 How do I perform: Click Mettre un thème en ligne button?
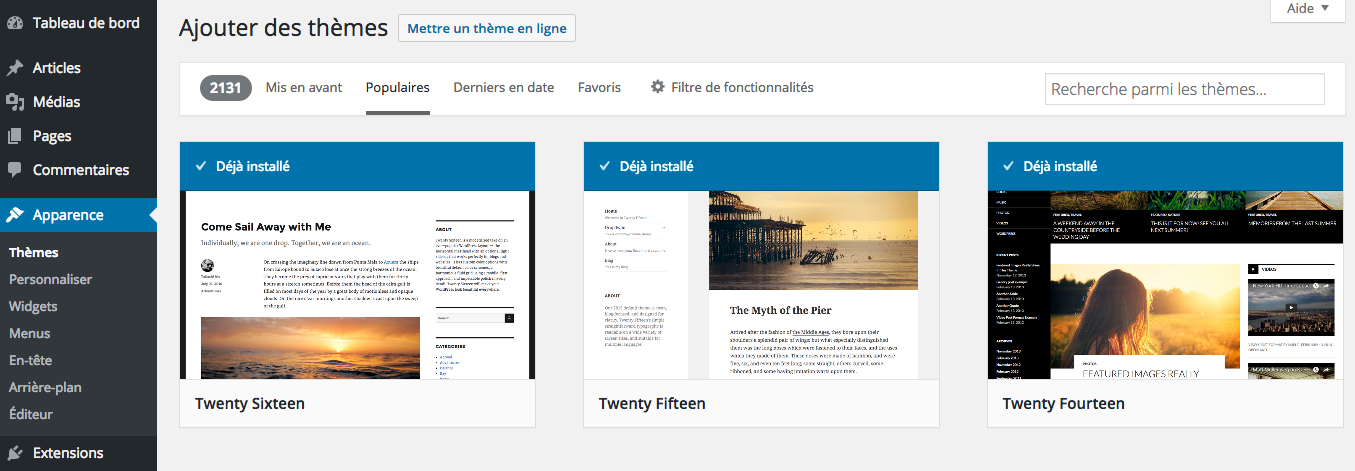click(487, 28)
